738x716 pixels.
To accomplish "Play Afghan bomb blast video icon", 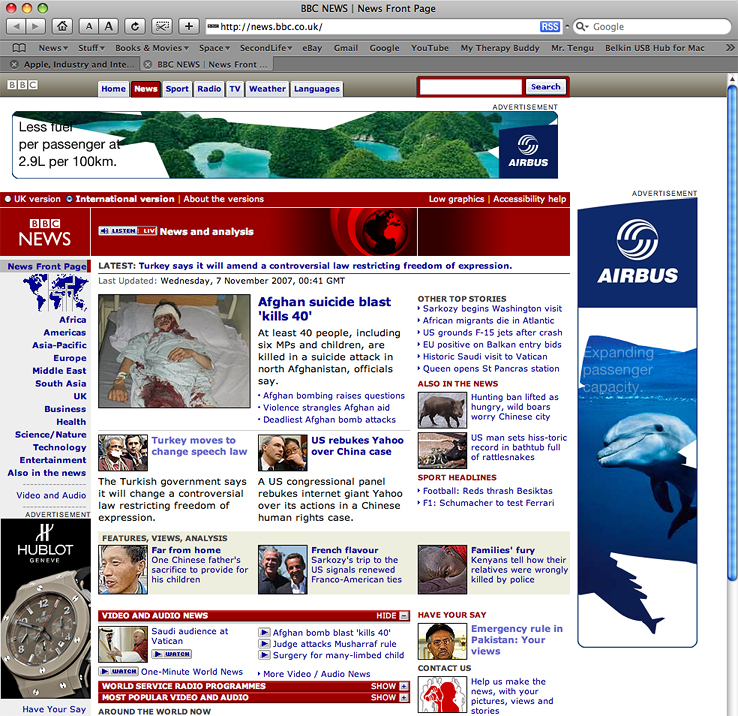I will click(265, 632).
